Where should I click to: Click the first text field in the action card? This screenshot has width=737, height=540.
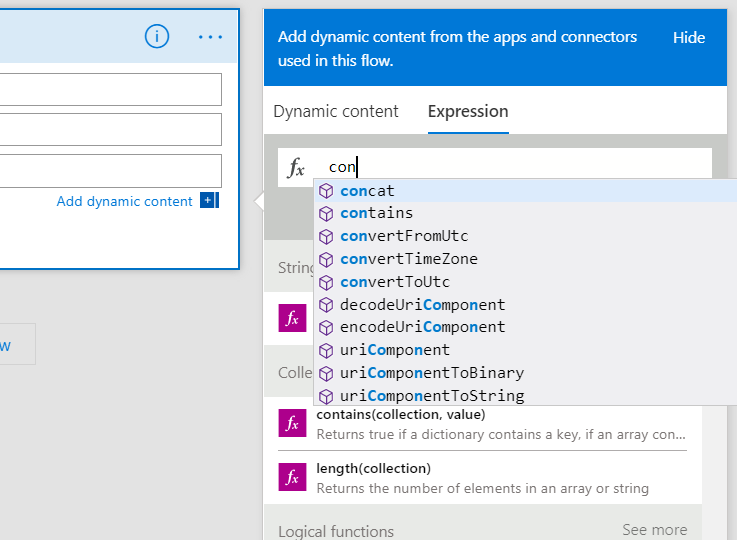pyautogui.click(x=110, y=89)
